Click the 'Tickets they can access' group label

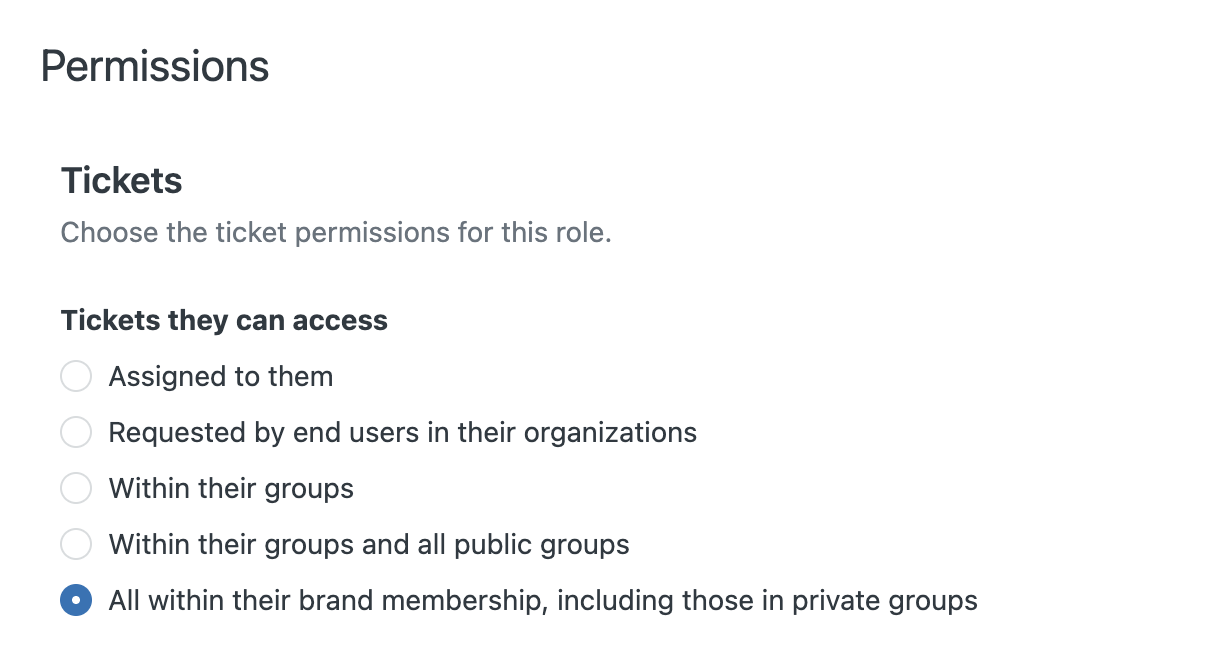coord(224,320)
